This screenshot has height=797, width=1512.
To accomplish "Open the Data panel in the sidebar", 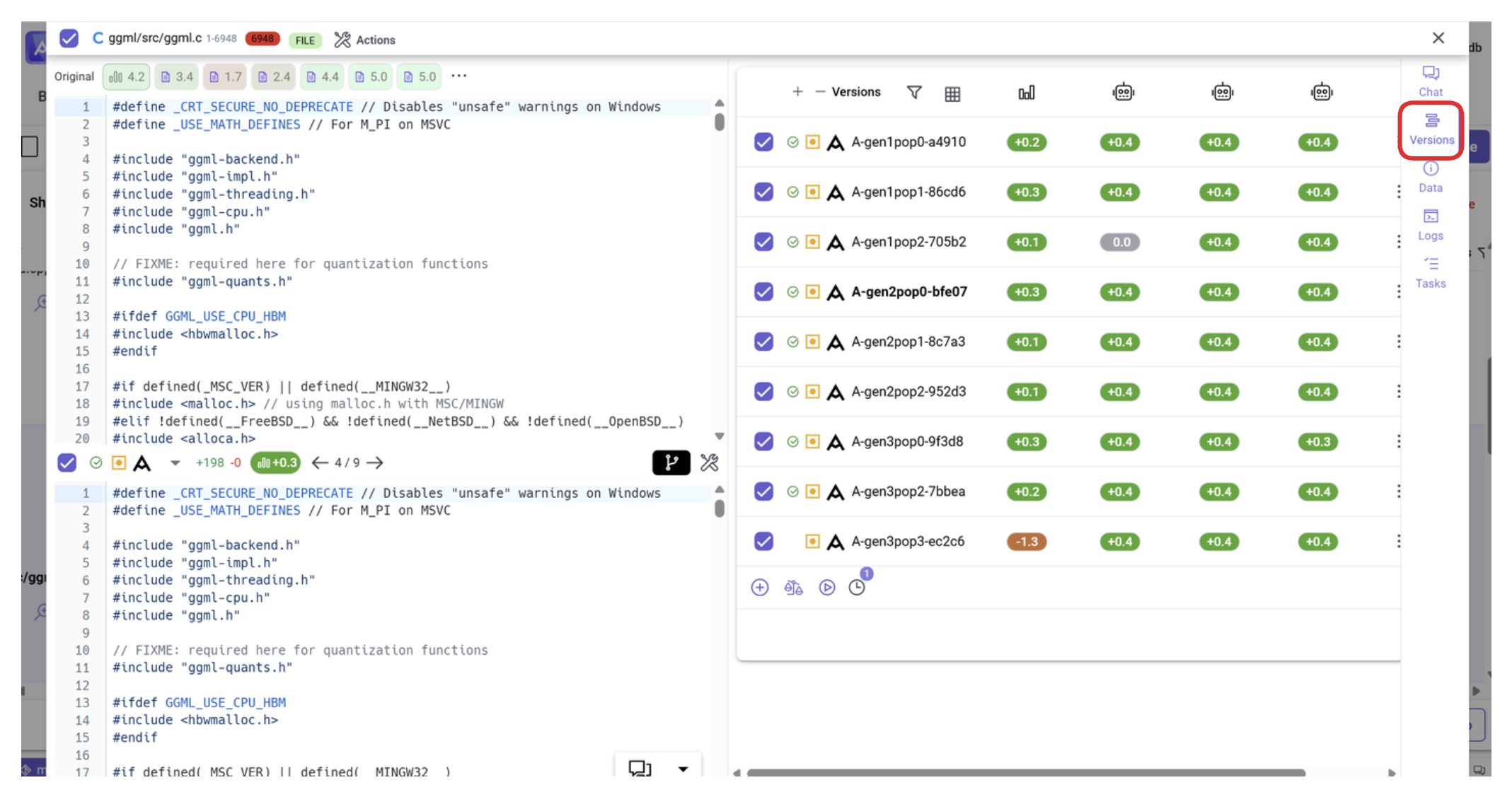I will coord(1430,177).
